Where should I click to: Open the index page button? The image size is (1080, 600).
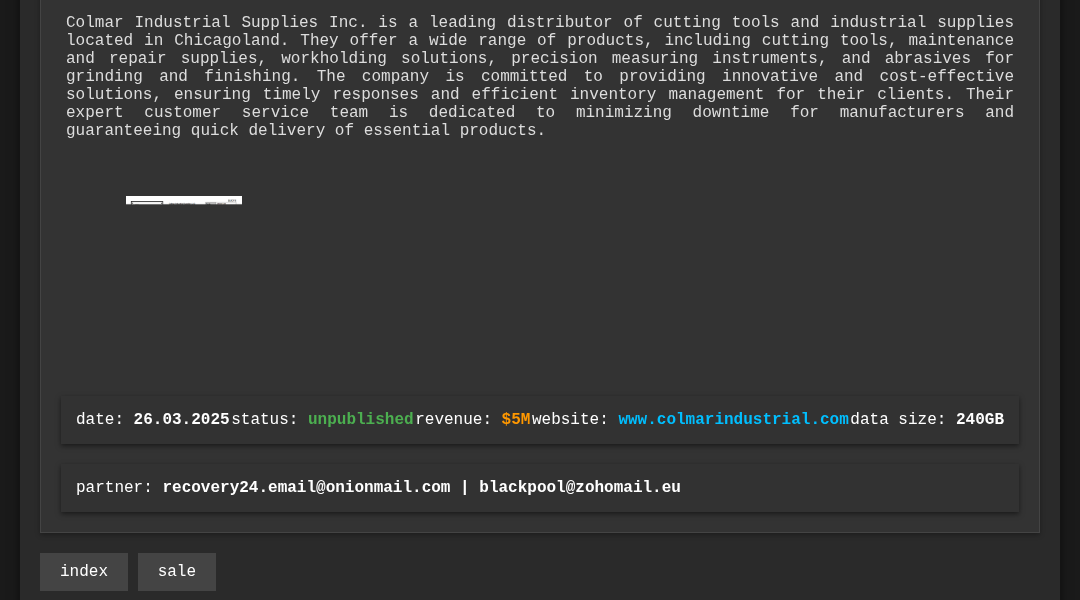(x=84, y=572)
